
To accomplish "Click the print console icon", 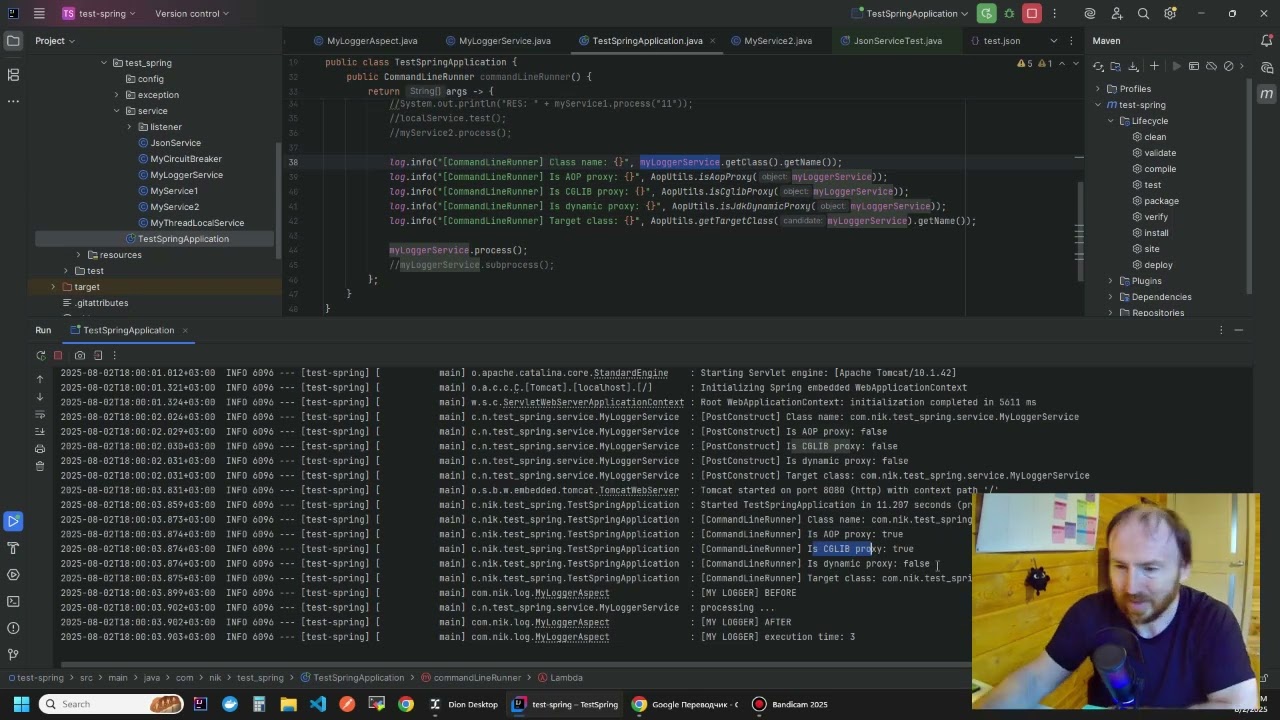I will 40,449.
